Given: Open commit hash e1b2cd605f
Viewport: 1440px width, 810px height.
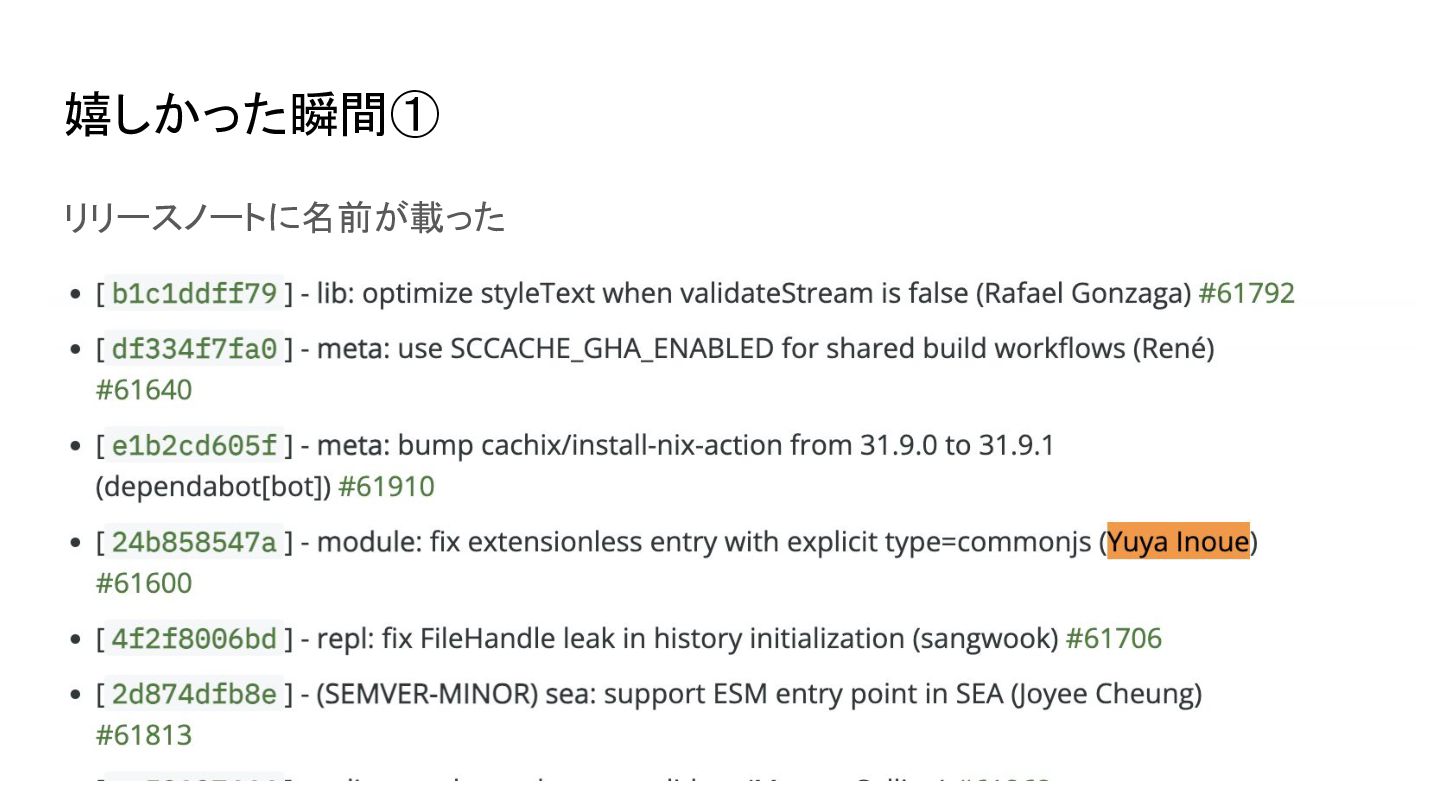Looking at the screenshot, I should [x=194, y=445].
